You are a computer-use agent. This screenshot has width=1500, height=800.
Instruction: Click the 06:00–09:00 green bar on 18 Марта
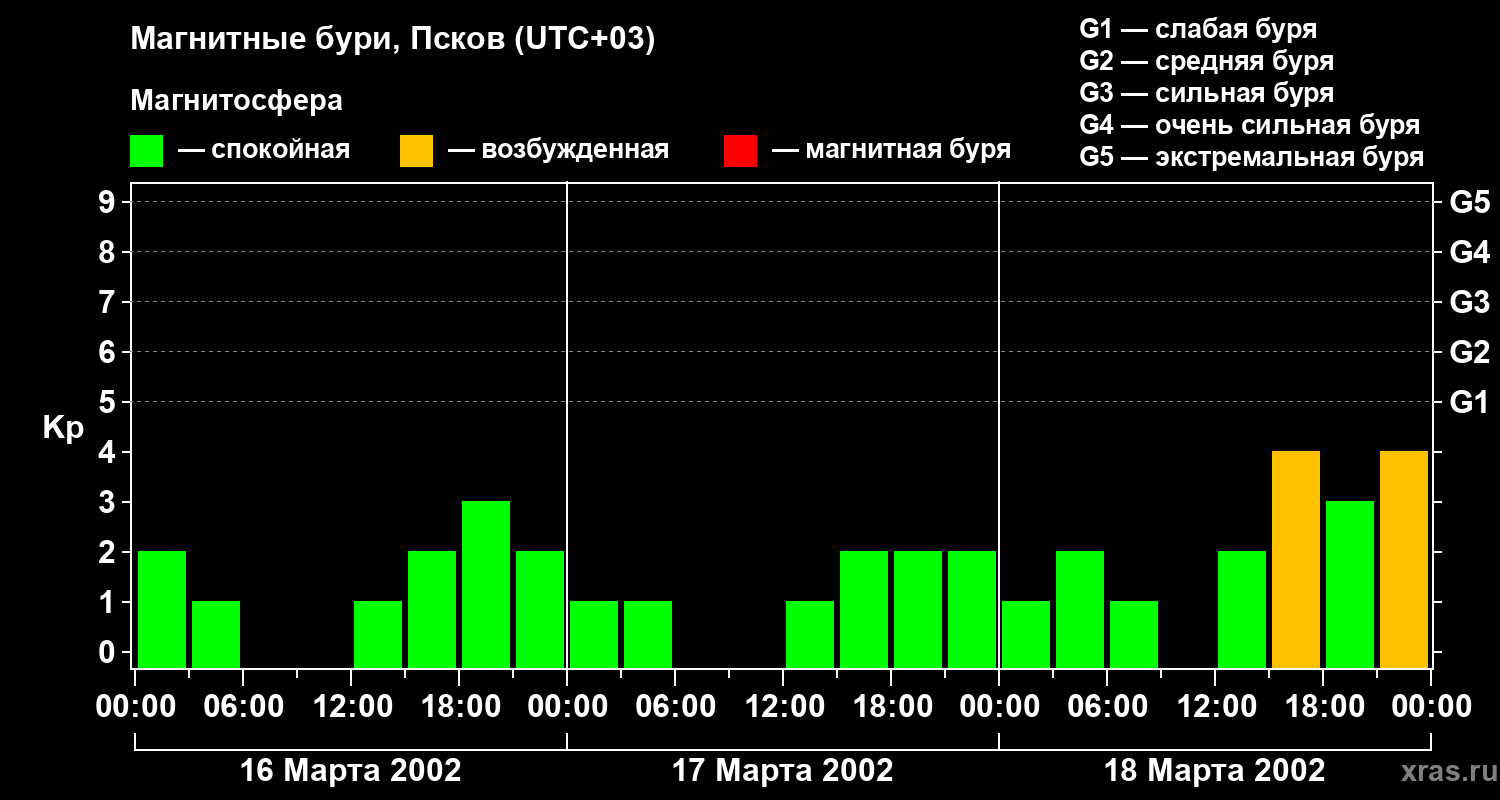pyautogui.click(x=1134, y=634)
